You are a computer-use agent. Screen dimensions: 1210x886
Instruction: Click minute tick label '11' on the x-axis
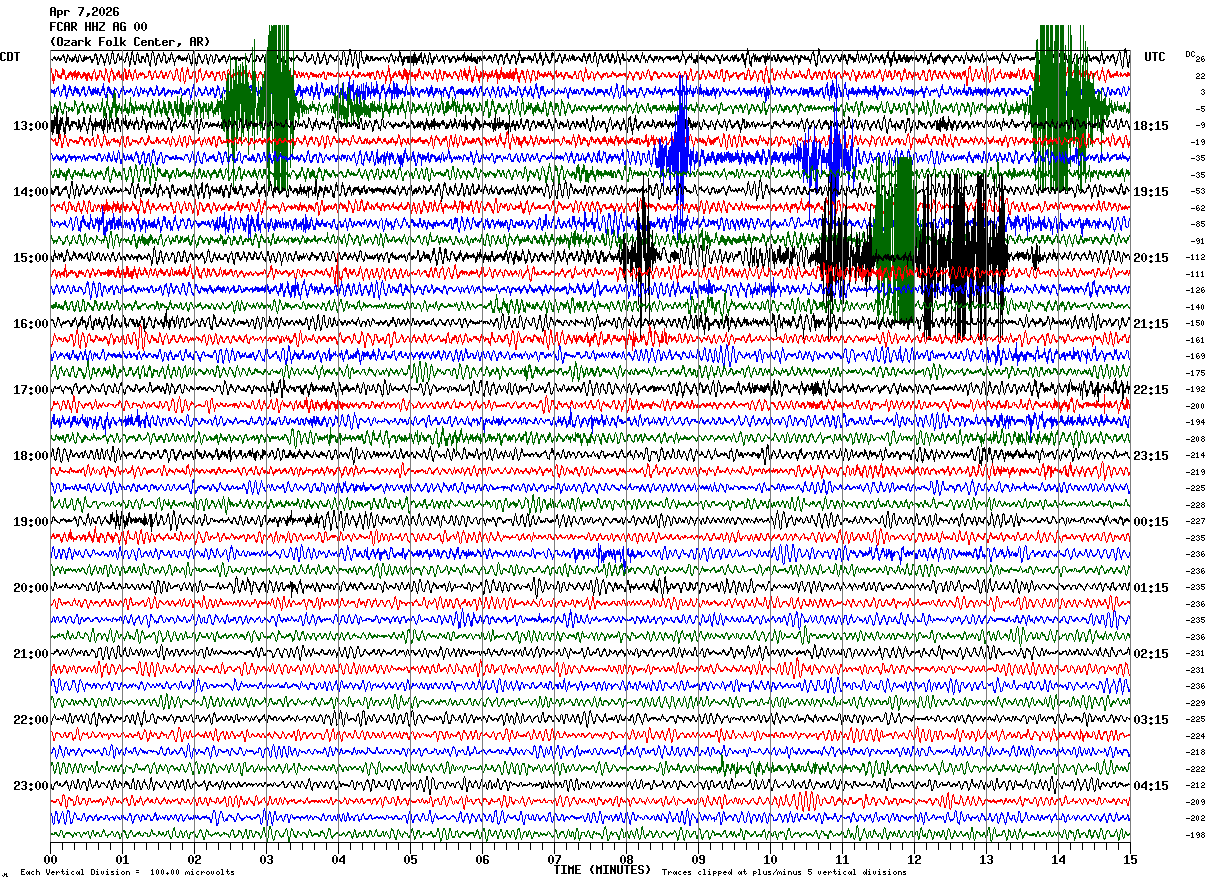843,859
